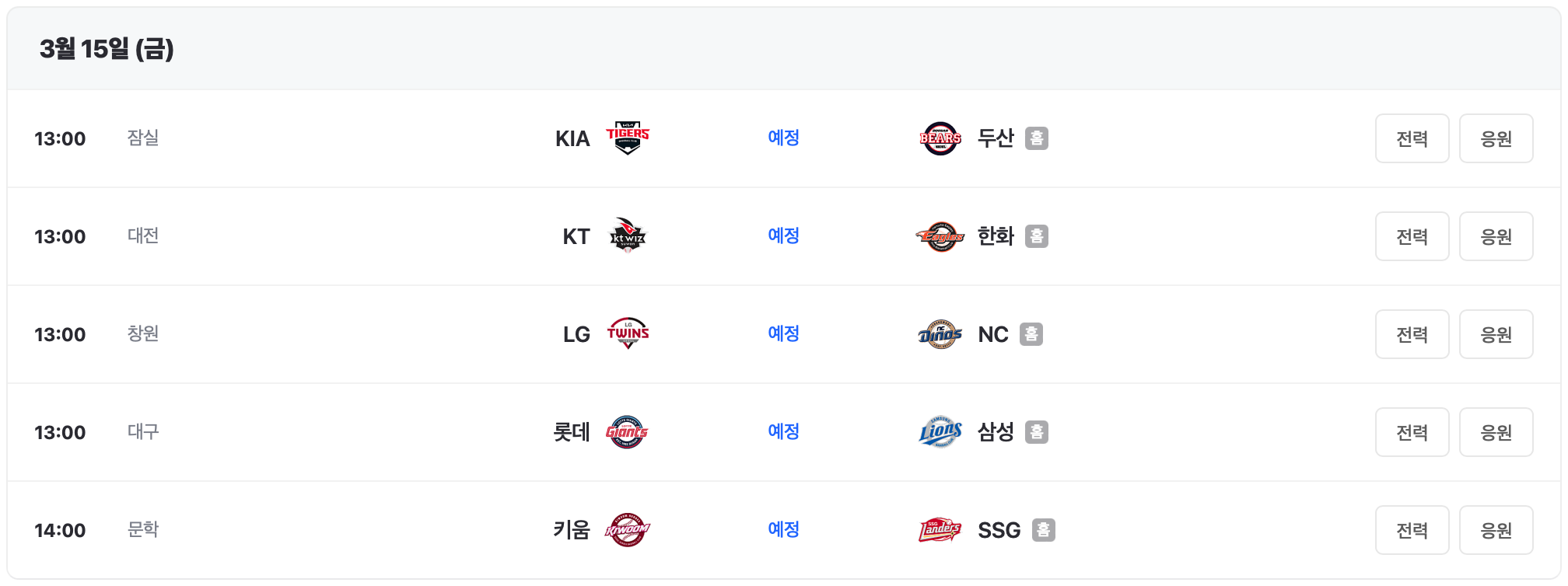Screen dimensions: 1568x586
Task: Click 응원 button for the KT-한화 game
Action: coord(1496,235)
